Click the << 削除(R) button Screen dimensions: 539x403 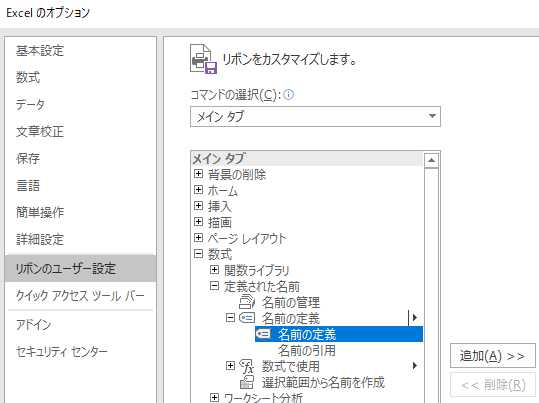(493, 385)
